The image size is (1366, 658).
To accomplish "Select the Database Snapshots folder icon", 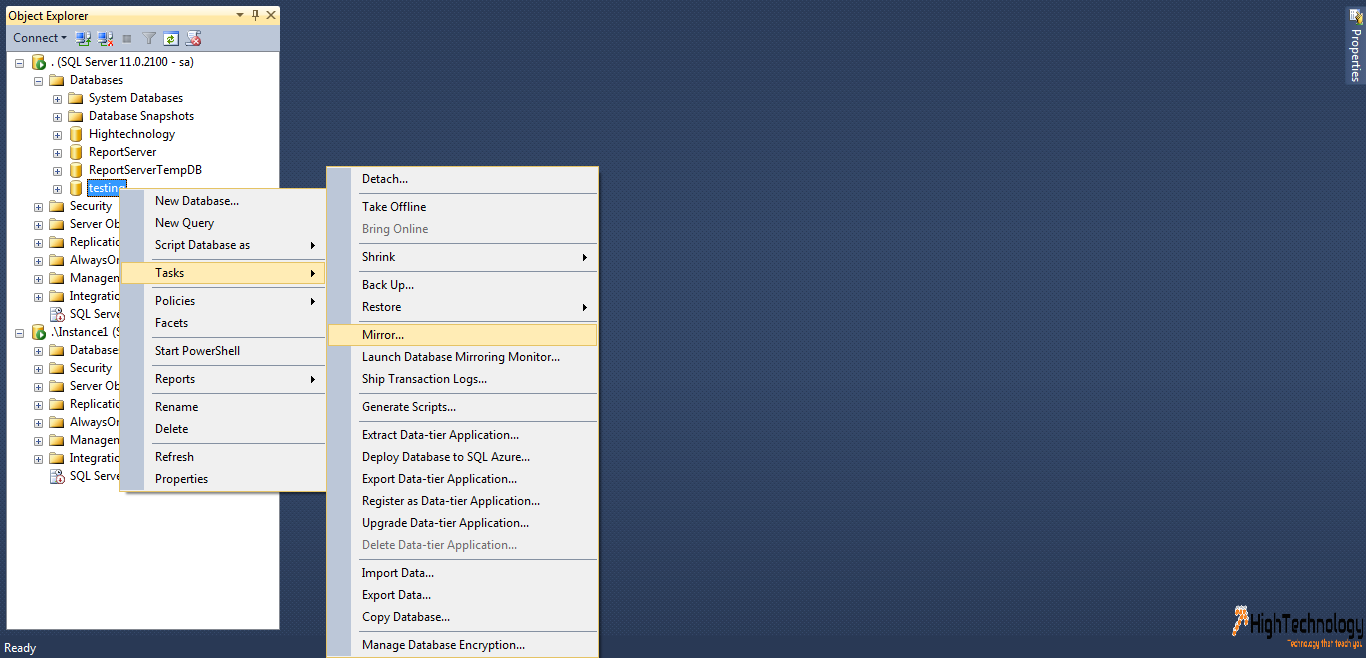I will coord(76,116).
